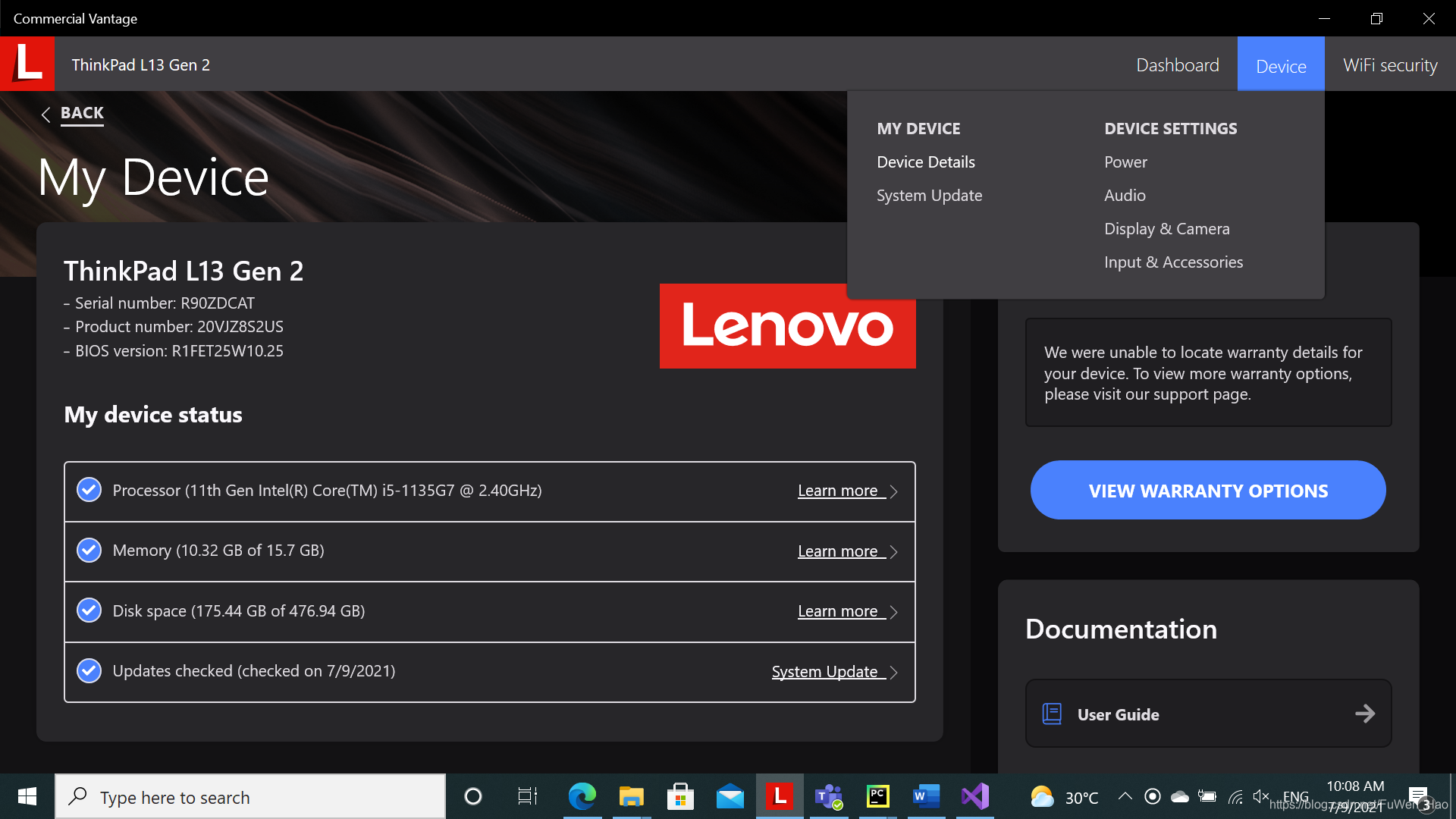Select Display & Camera from the menu
1456x819 pixels.
[x=1166, y=229]
